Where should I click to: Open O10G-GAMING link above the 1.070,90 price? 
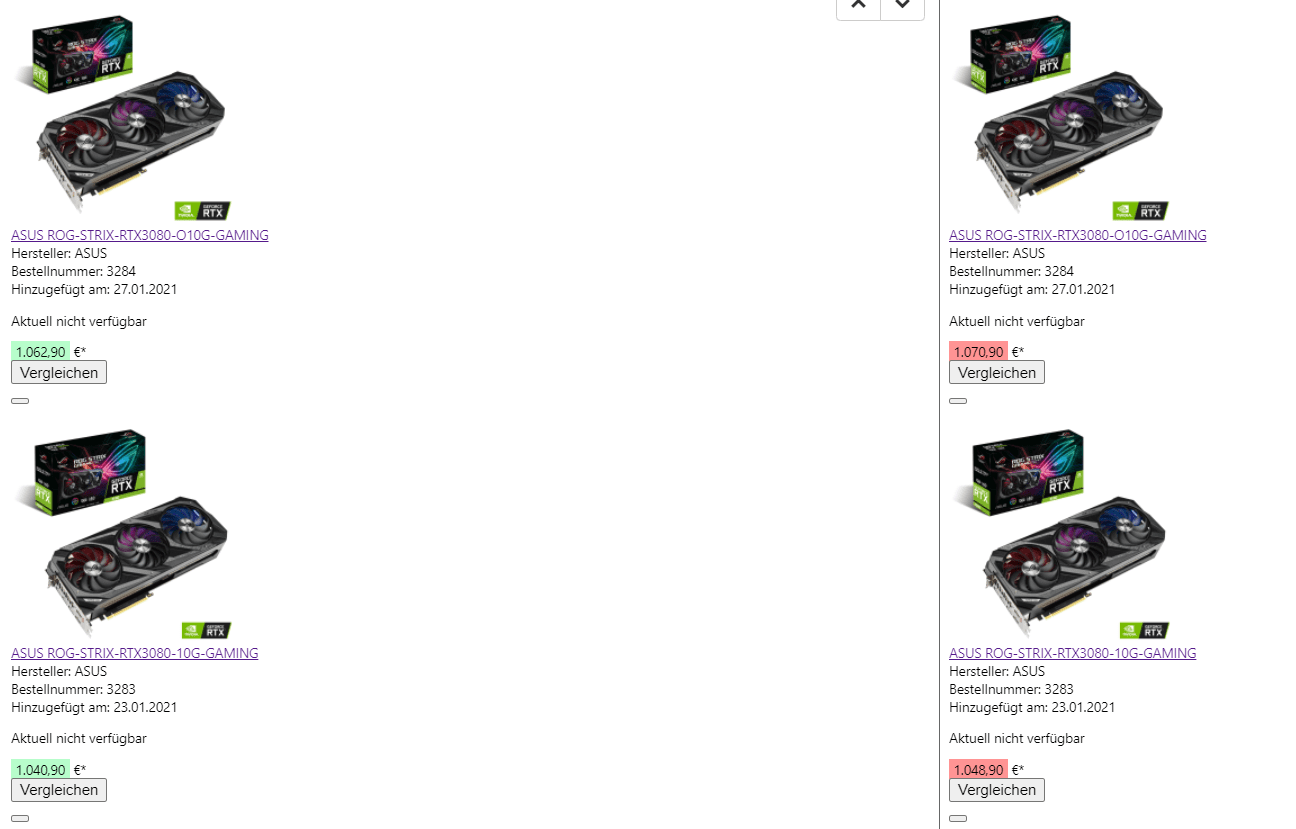pyautogui.click(x=1078, y=235)
